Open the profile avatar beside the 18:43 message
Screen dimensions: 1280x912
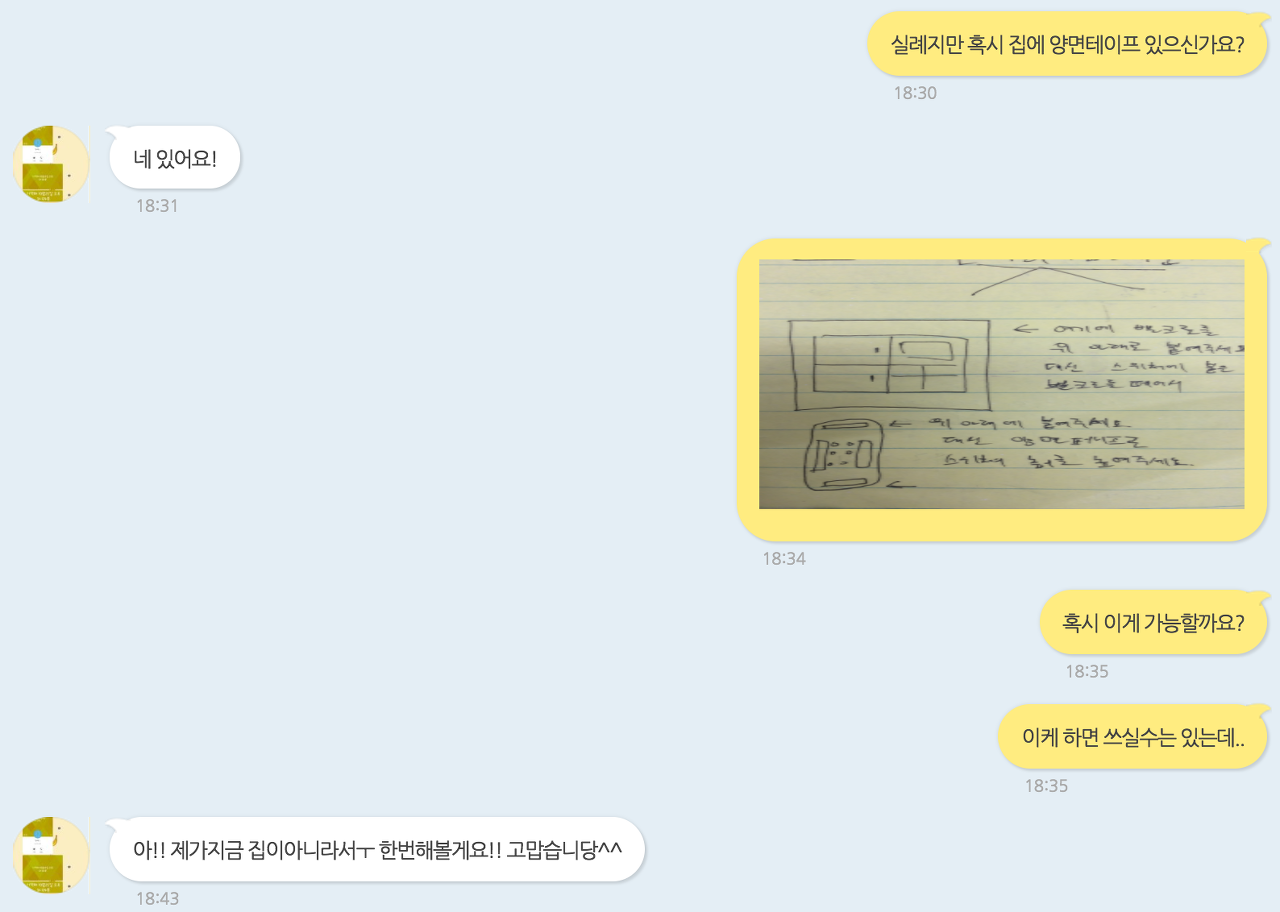pos(51,855)
